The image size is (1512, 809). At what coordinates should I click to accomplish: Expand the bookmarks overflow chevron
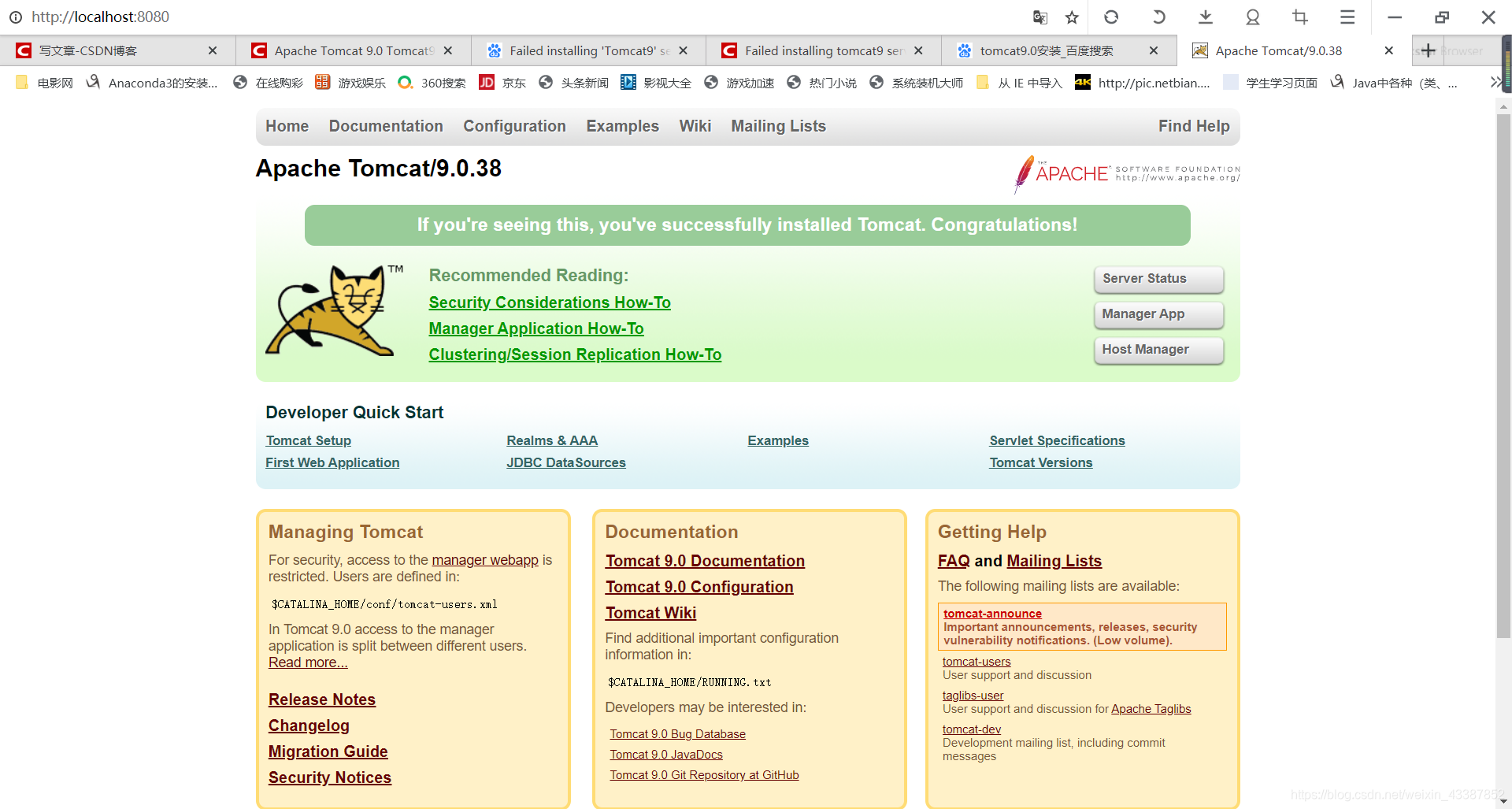(1495, 82)
